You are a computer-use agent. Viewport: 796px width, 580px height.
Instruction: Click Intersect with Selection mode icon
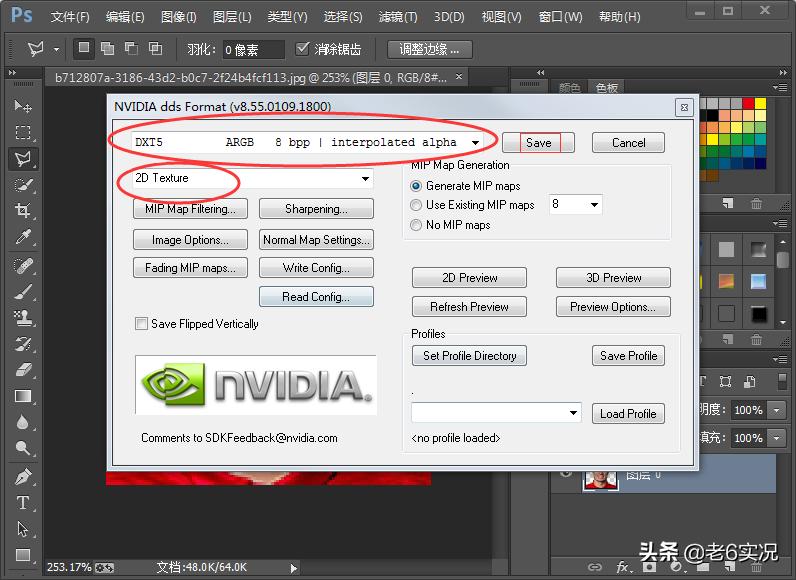point(155,48)
